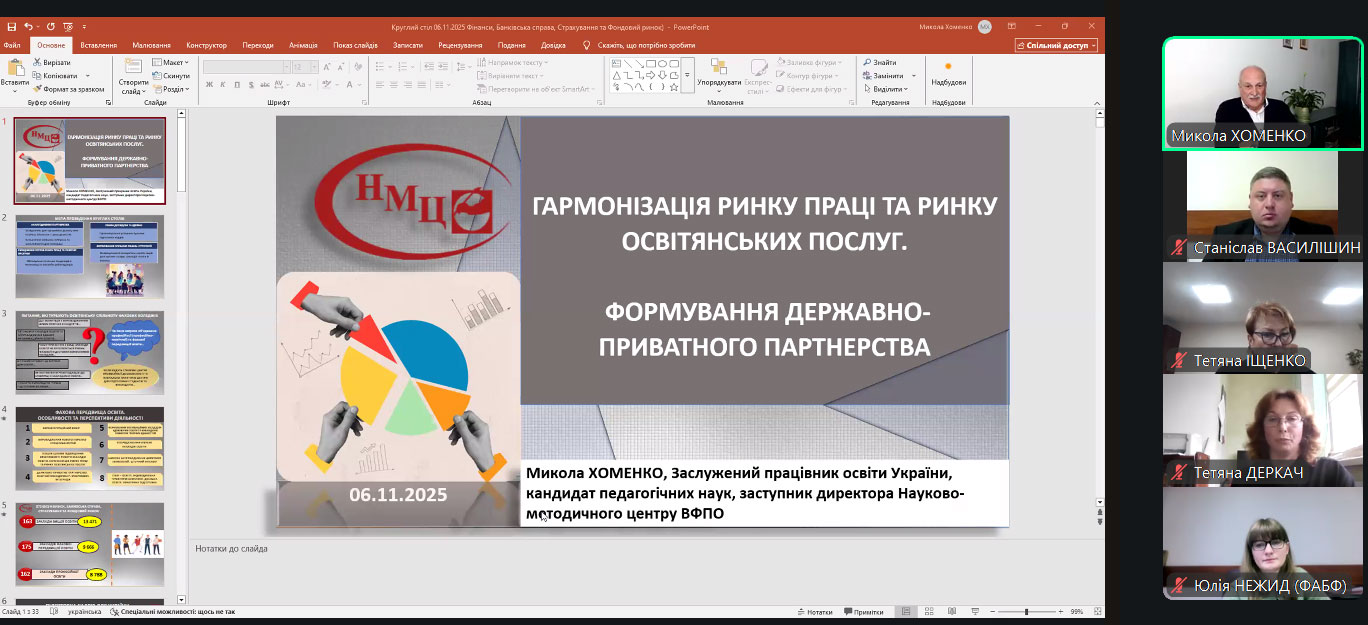Switch to the Анімація ribbon tab

pos(303,45)
